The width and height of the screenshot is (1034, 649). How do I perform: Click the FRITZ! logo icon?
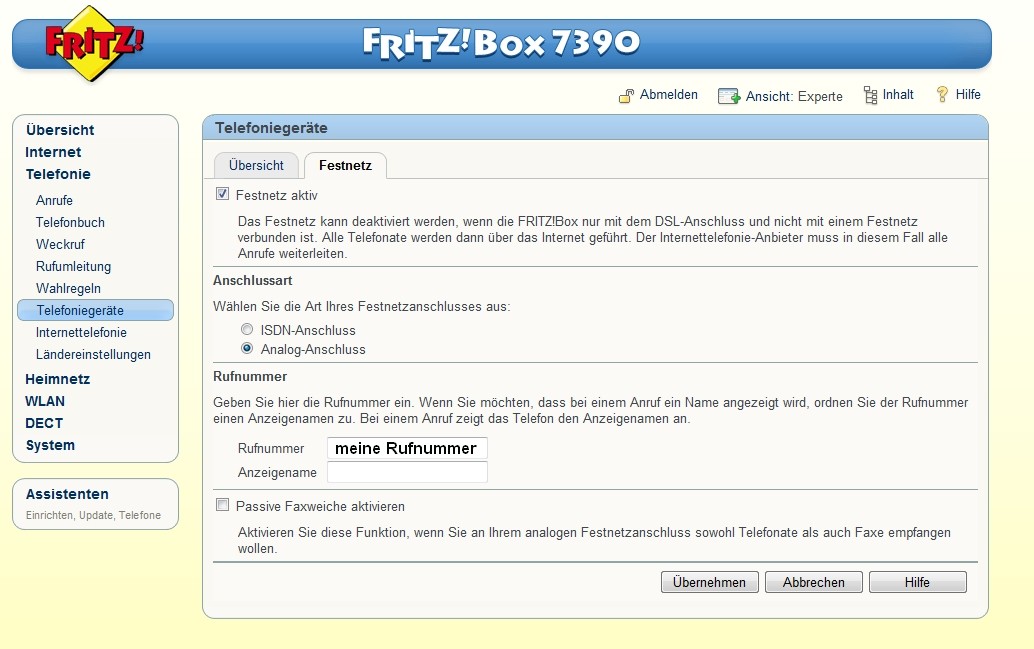(93, 44)
